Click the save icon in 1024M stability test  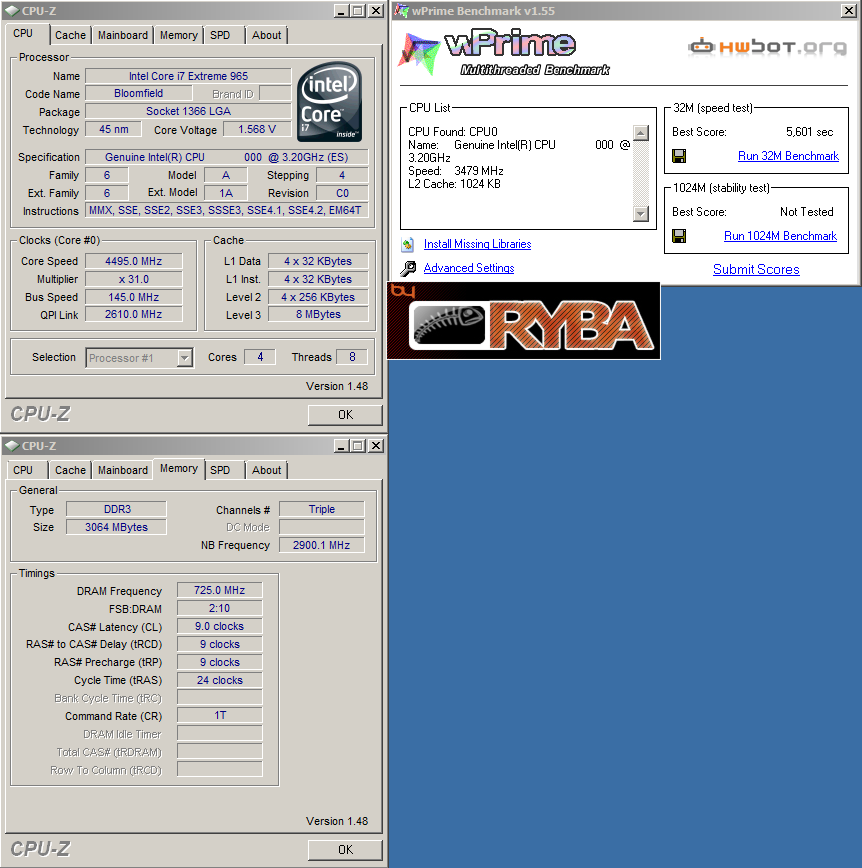click(x=679, y=236)
